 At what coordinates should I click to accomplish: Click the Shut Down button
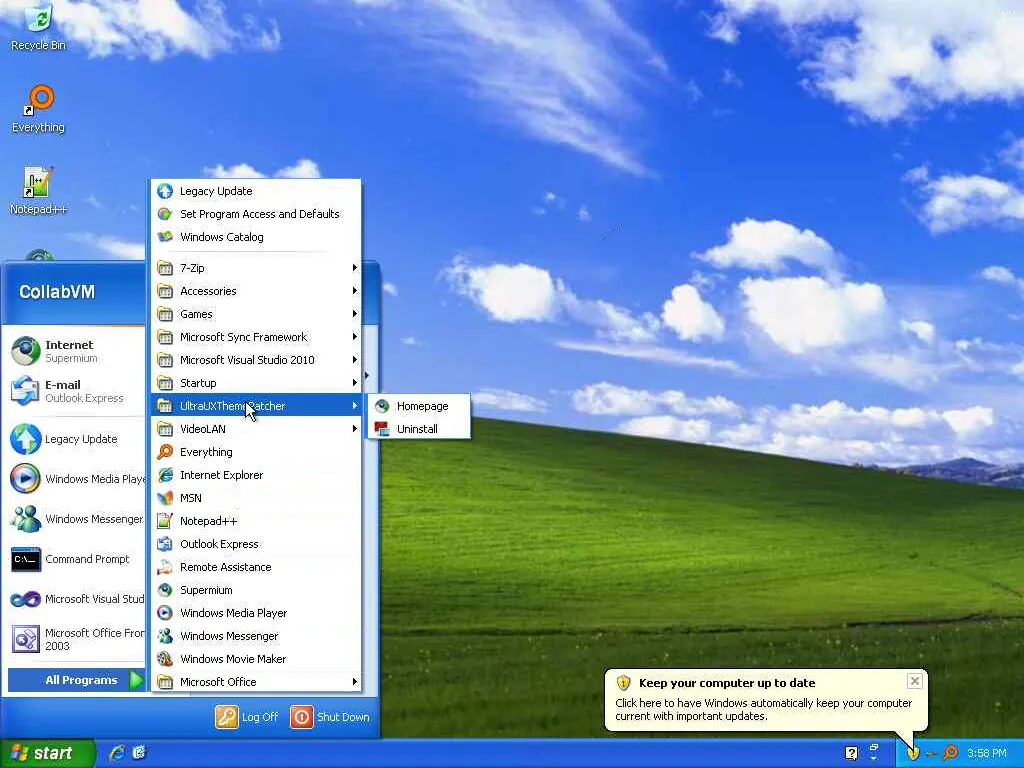(330, 717)
